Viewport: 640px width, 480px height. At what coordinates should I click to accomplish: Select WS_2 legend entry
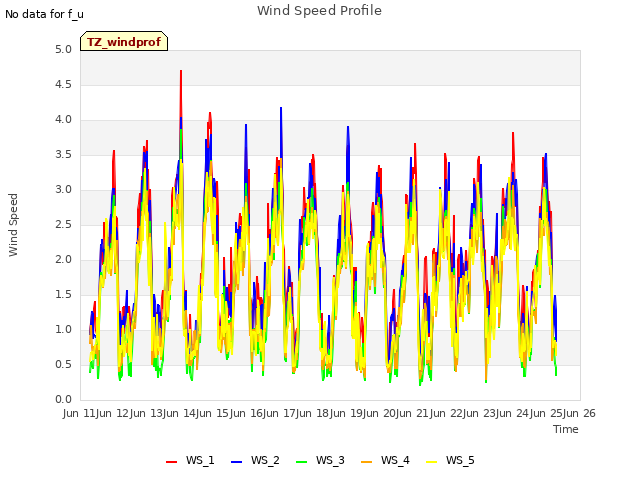click(255, 460)
